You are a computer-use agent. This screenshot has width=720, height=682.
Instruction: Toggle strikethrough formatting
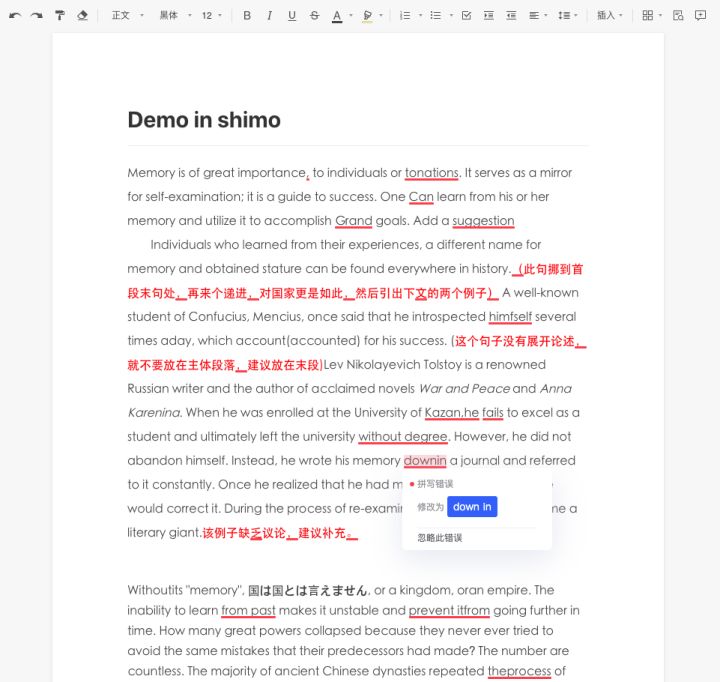click(315, 16)
